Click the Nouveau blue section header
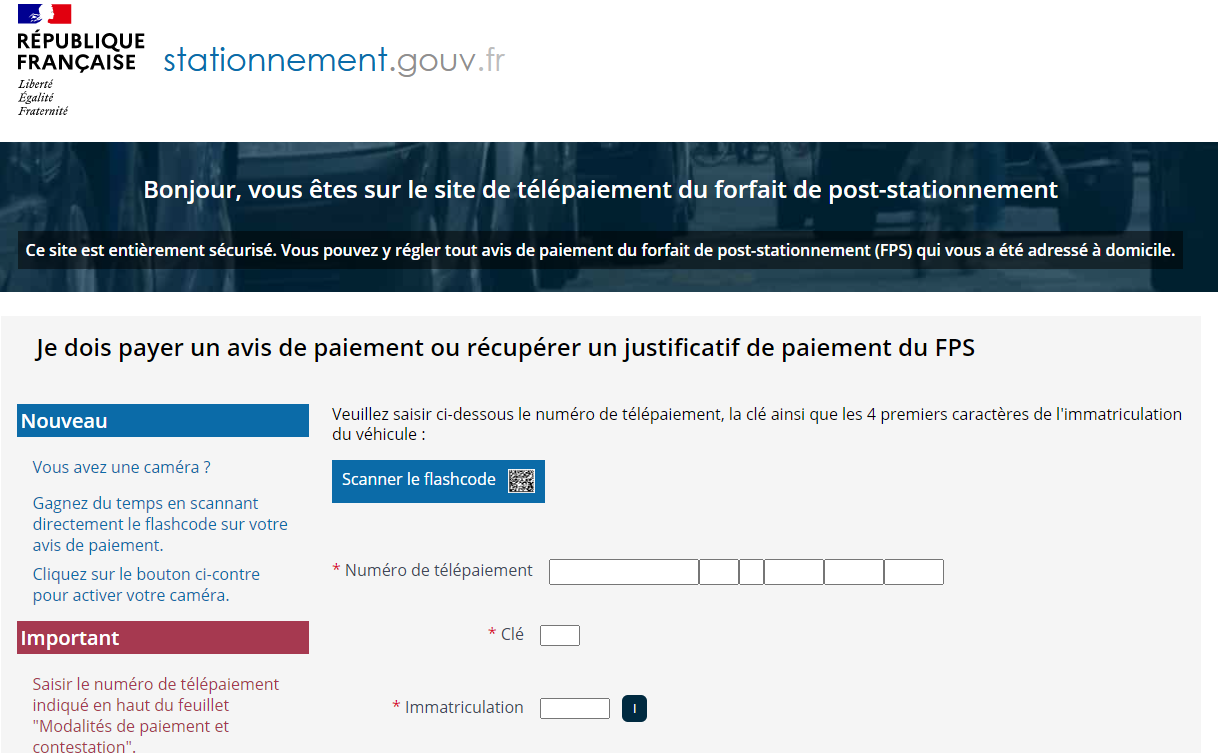1218x753 pixels. click(163, 421)
